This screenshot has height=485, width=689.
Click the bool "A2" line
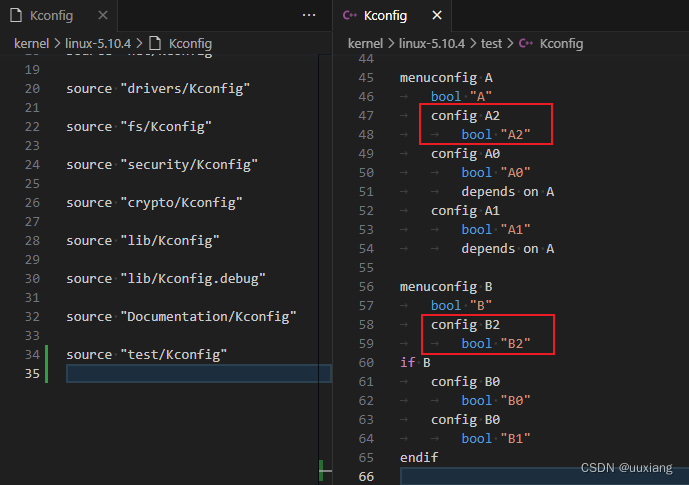[496, 135]
